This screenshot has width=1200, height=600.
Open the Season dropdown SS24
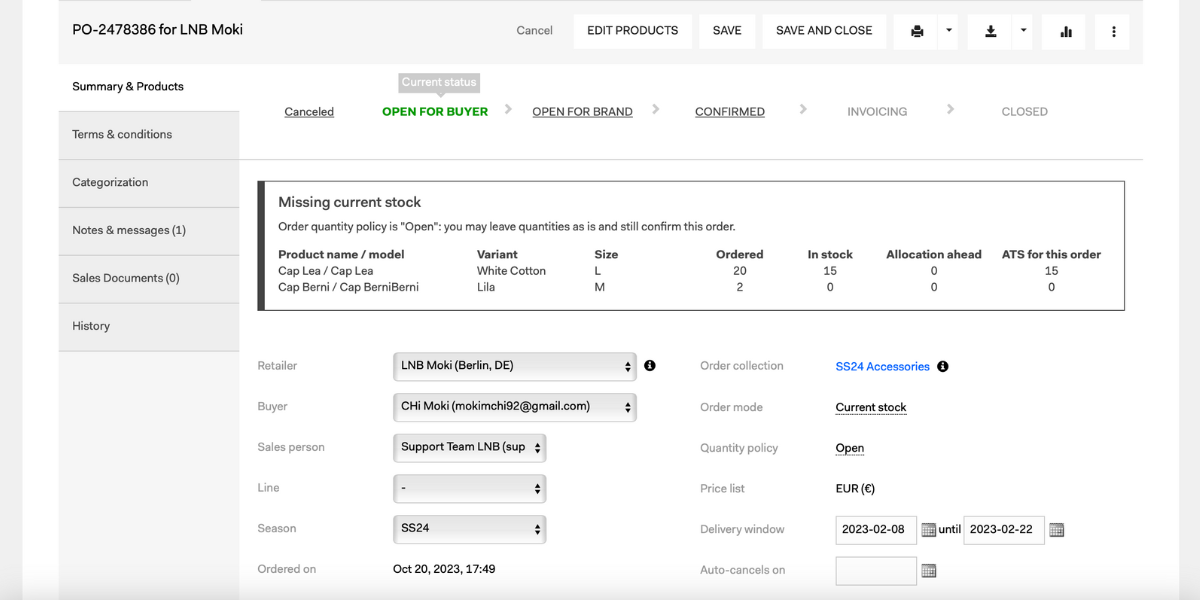point(470,529)
